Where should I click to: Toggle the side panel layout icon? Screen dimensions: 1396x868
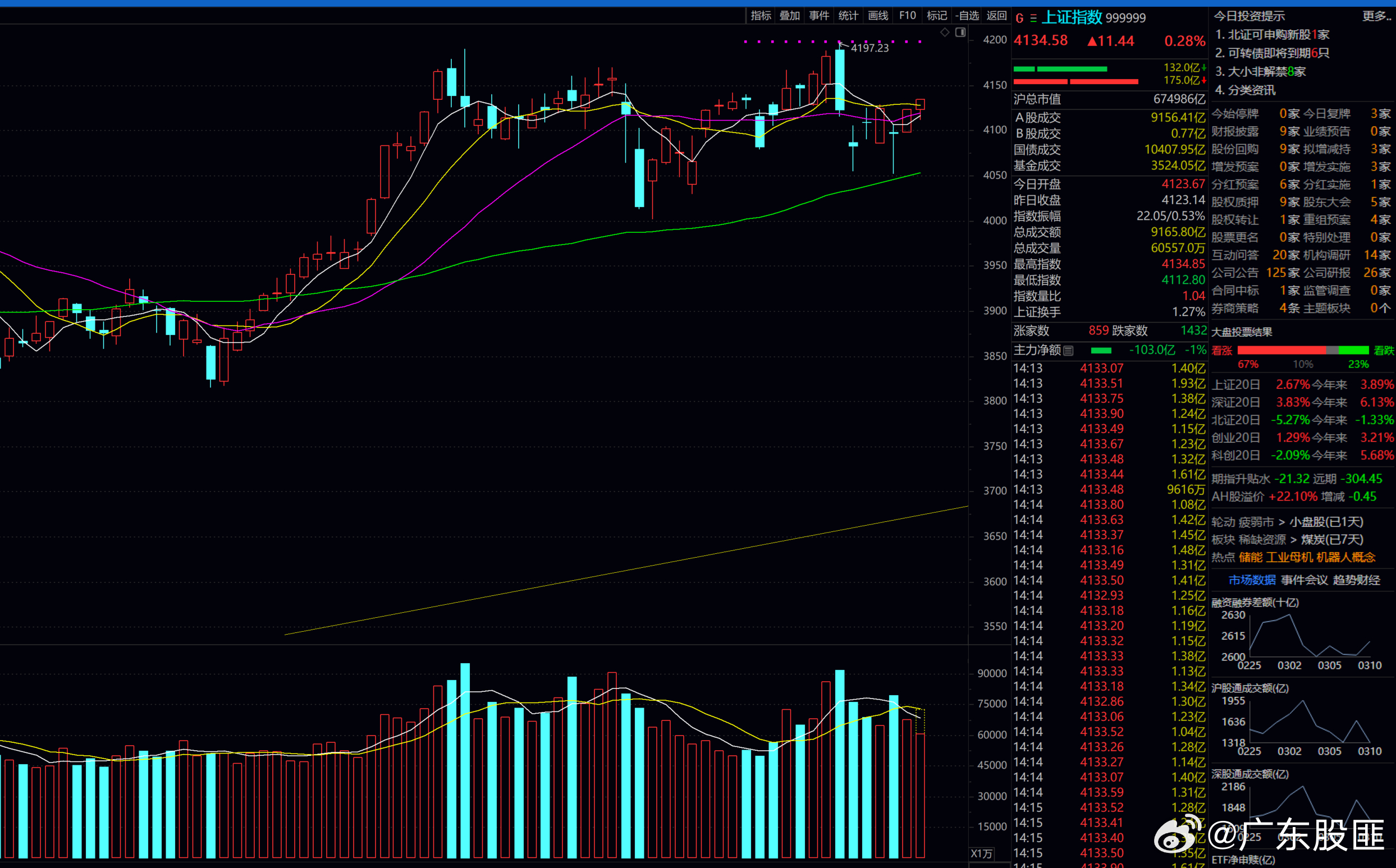tap(961, 32)
